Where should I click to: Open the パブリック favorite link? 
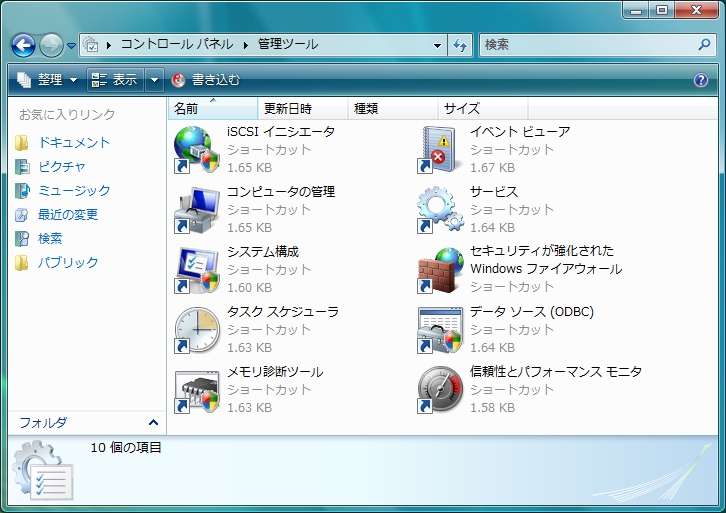pos(68,263)
